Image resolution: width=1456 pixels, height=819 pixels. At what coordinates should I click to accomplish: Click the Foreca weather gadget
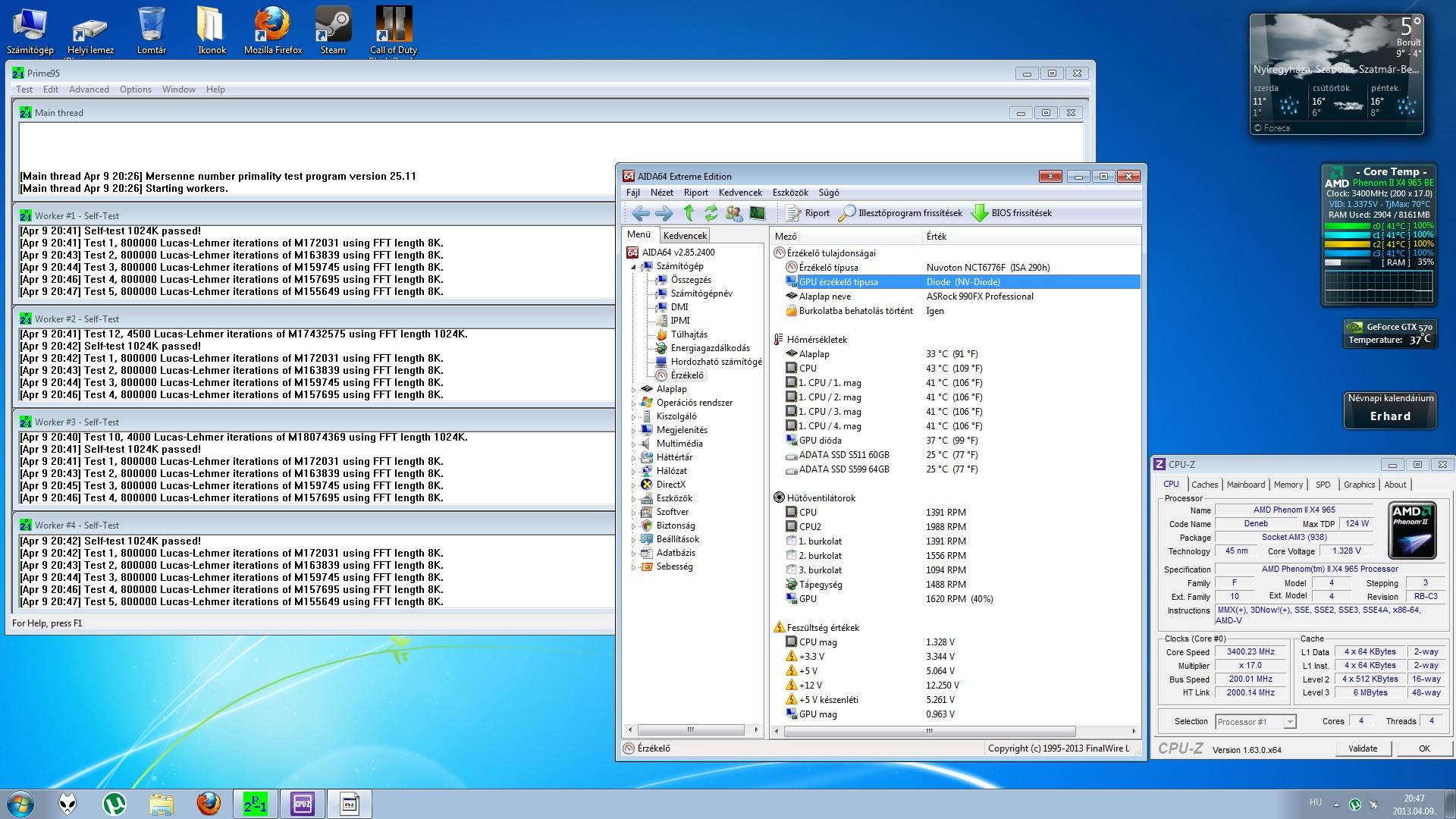pyautogui.click(x=1336, y=74)
